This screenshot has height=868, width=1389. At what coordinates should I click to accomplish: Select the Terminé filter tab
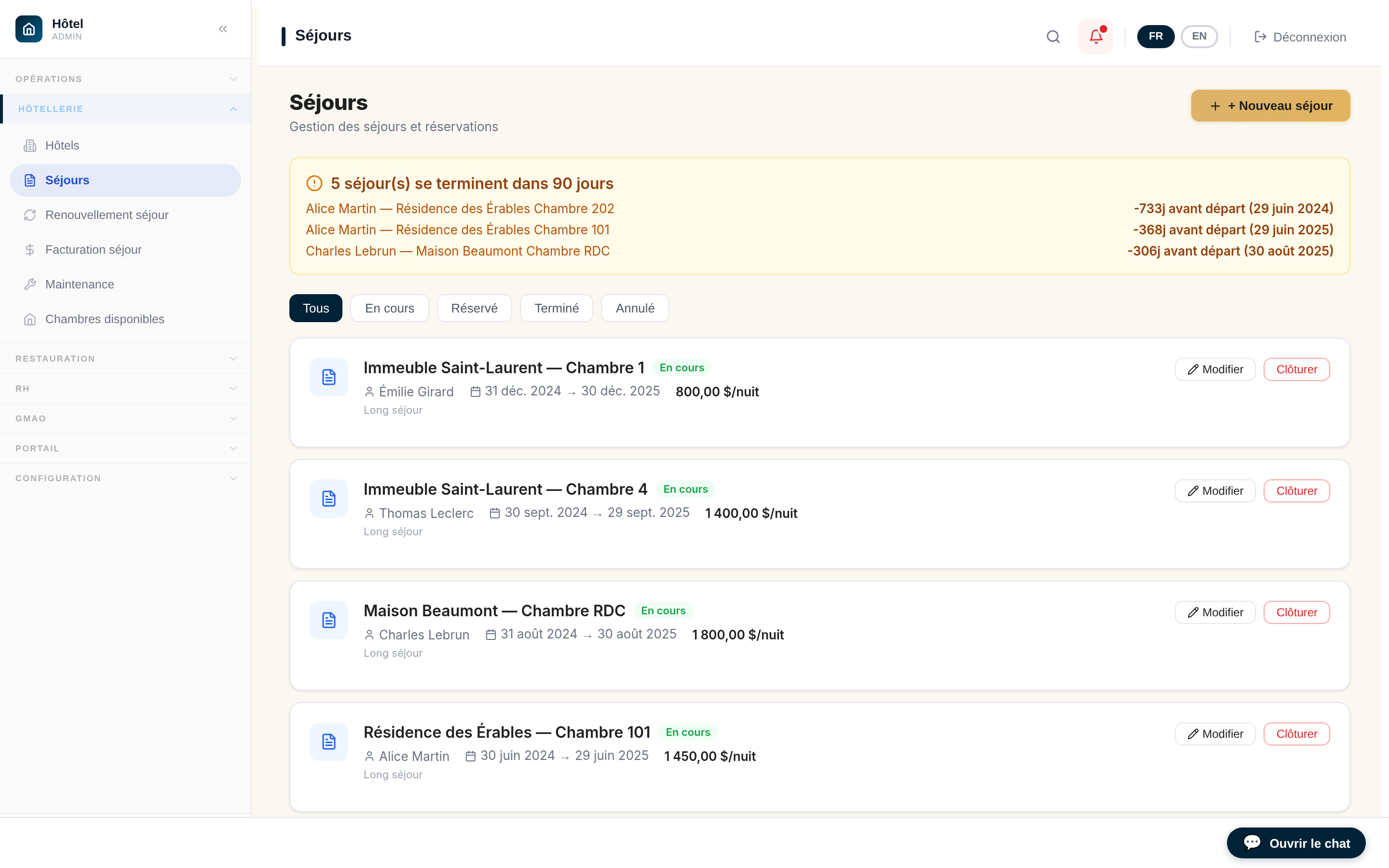pyautogui.click(x=556, y=308)
